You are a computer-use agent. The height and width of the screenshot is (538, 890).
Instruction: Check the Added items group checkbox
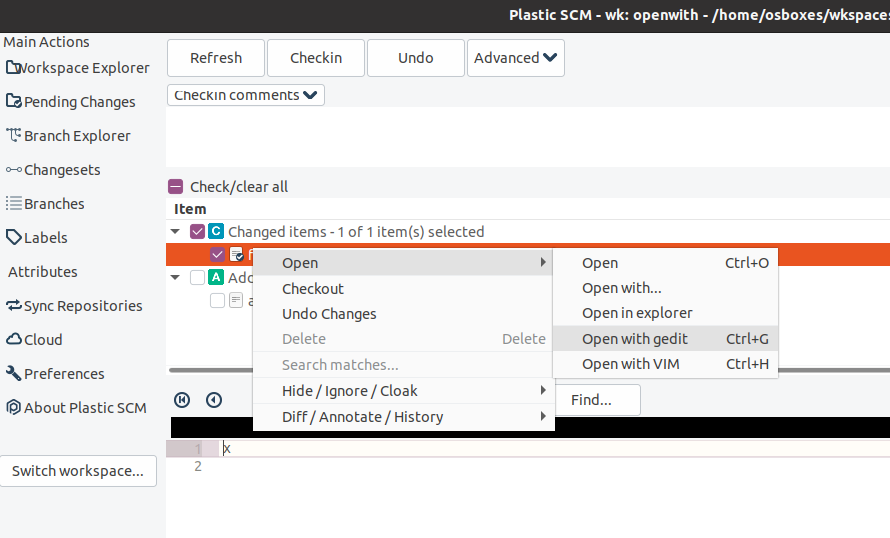click(197, 278)
